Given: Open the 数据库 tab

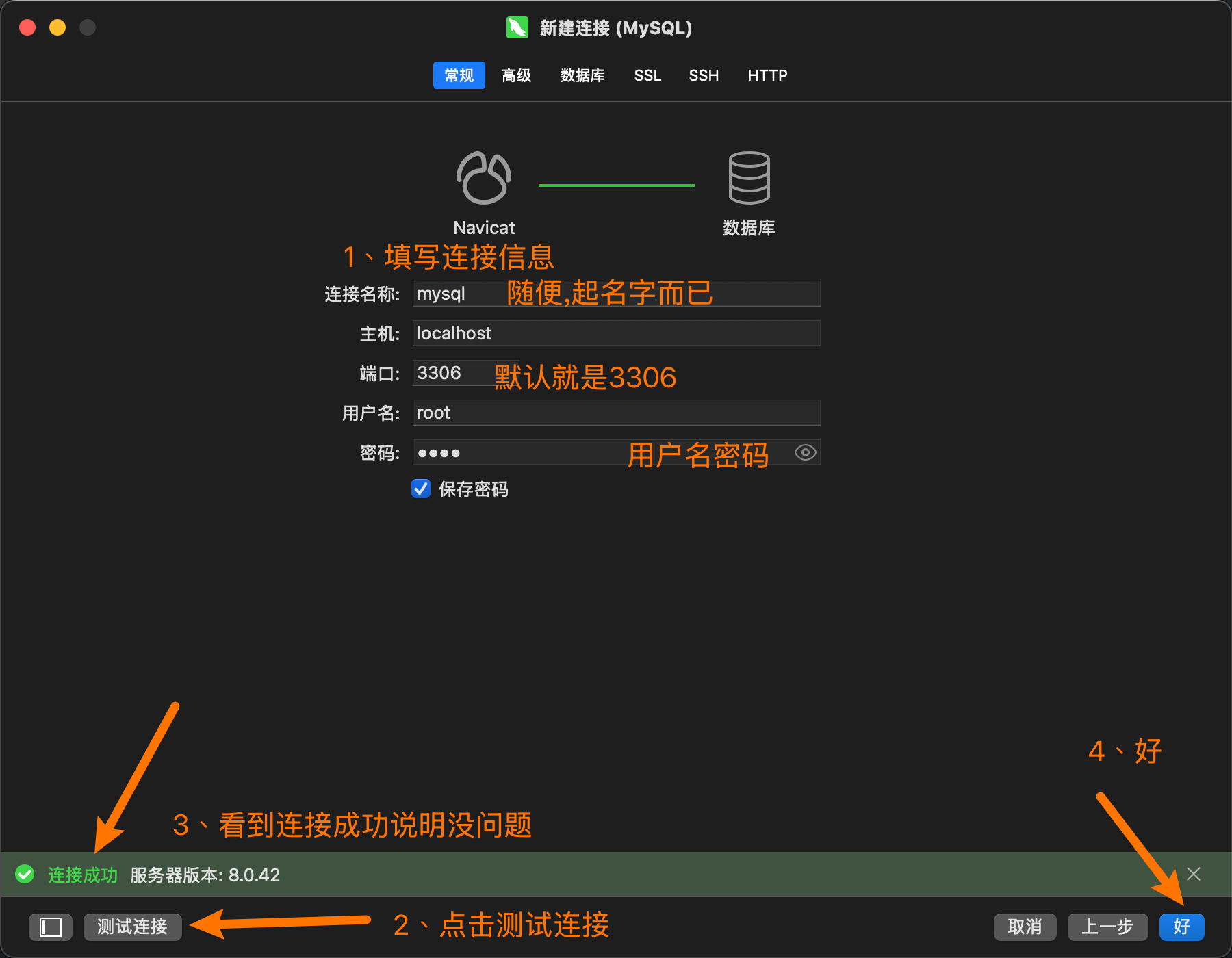Looking at the screenshot, I should 582,75.
